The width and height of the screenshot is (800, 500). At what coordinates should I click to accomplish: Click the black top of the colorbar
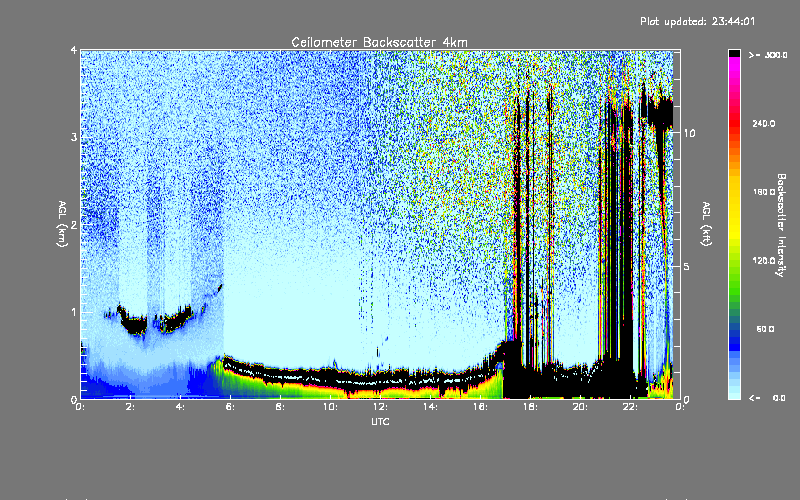[734, 53]
